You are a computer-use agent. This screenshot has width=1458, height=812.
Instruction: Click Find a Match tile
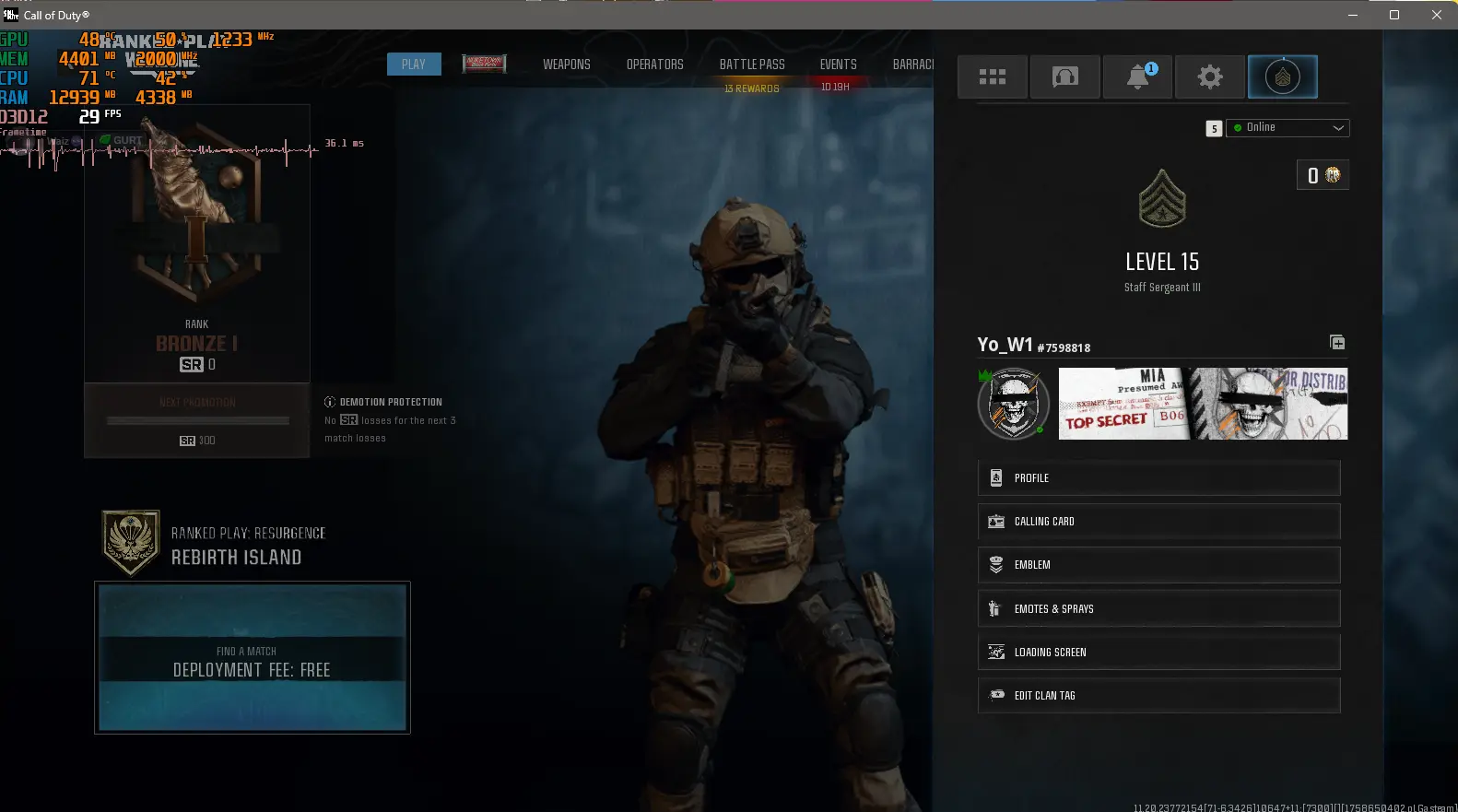click(x=253, y=658)
